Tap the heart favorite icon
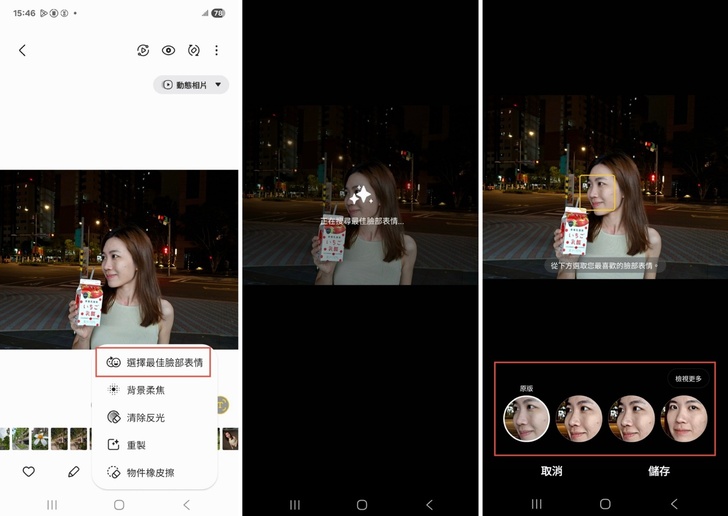The image size is (728, 516). click(x=28, y=472)
